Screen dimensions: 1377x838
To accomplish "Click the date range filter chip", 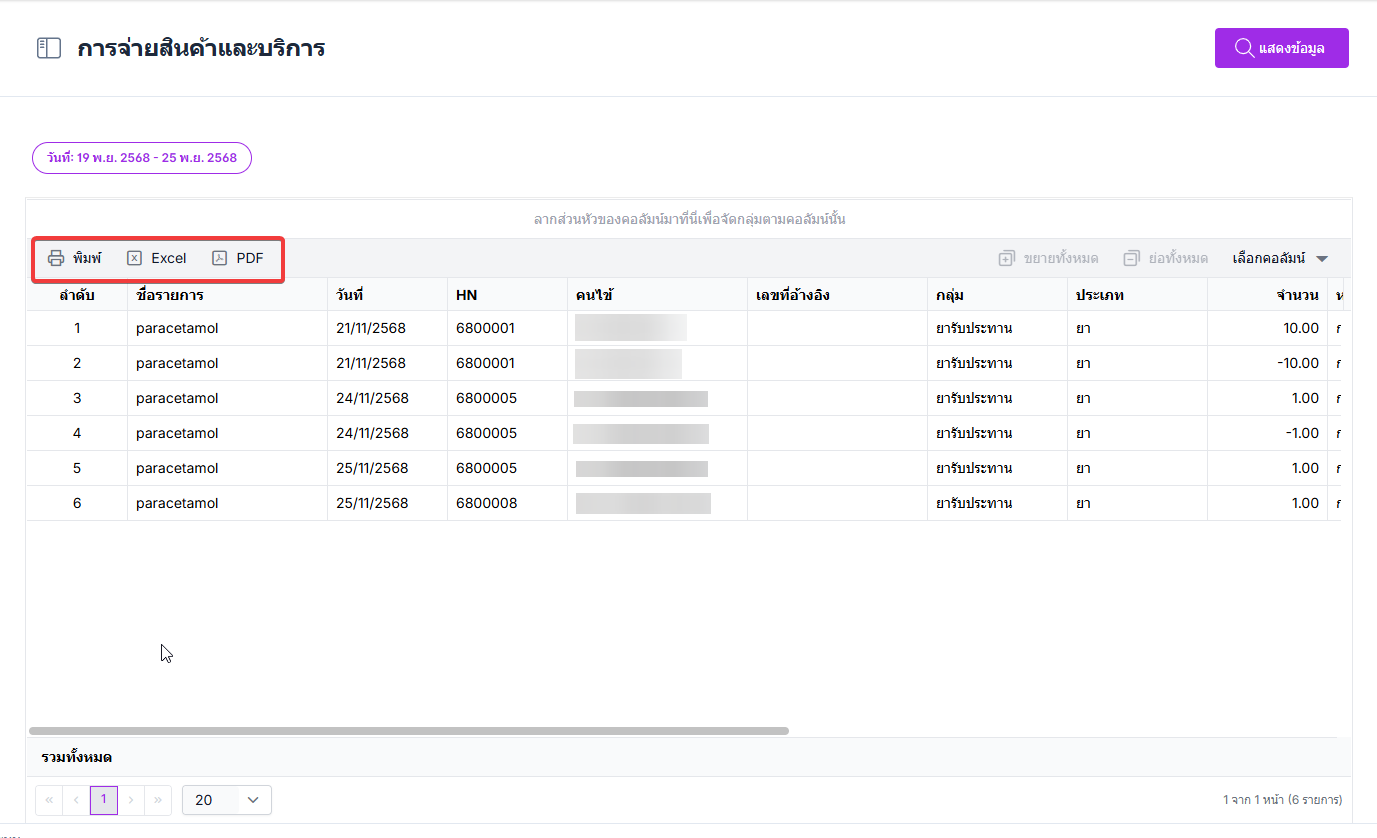I will (142, 158).
